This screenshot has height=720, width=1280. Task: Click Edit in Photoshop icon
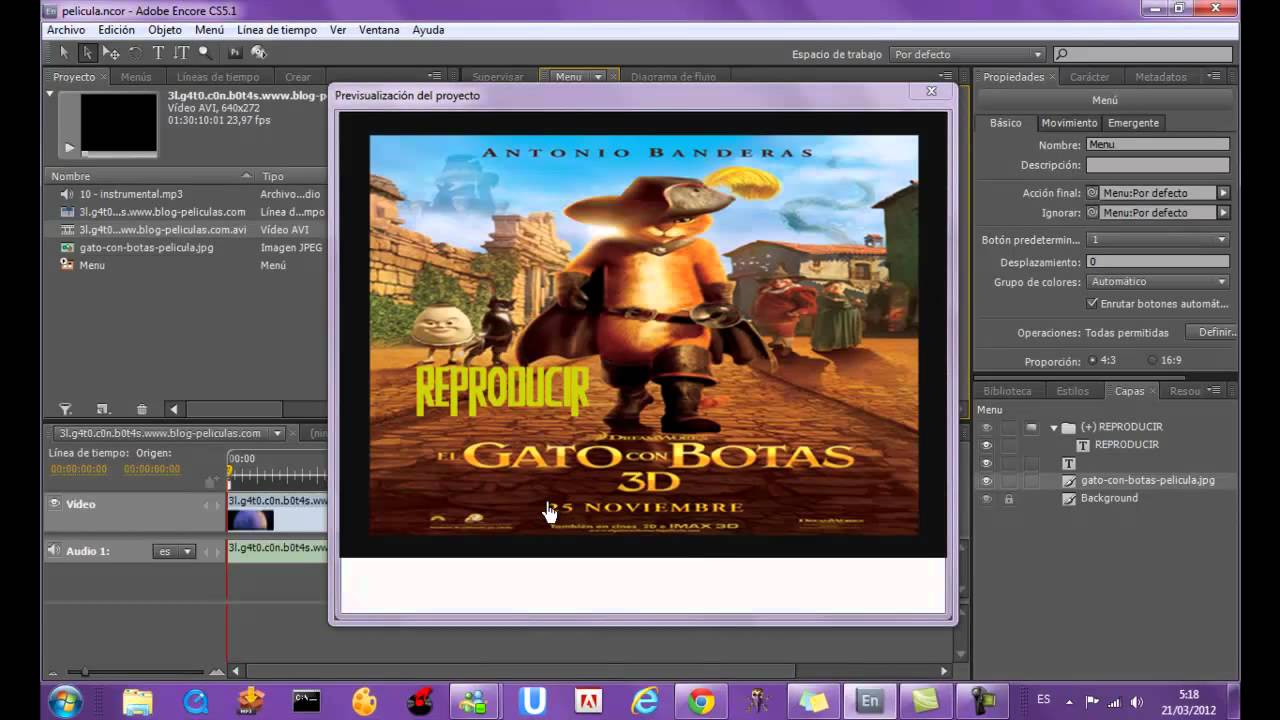[x=236, y=53]
